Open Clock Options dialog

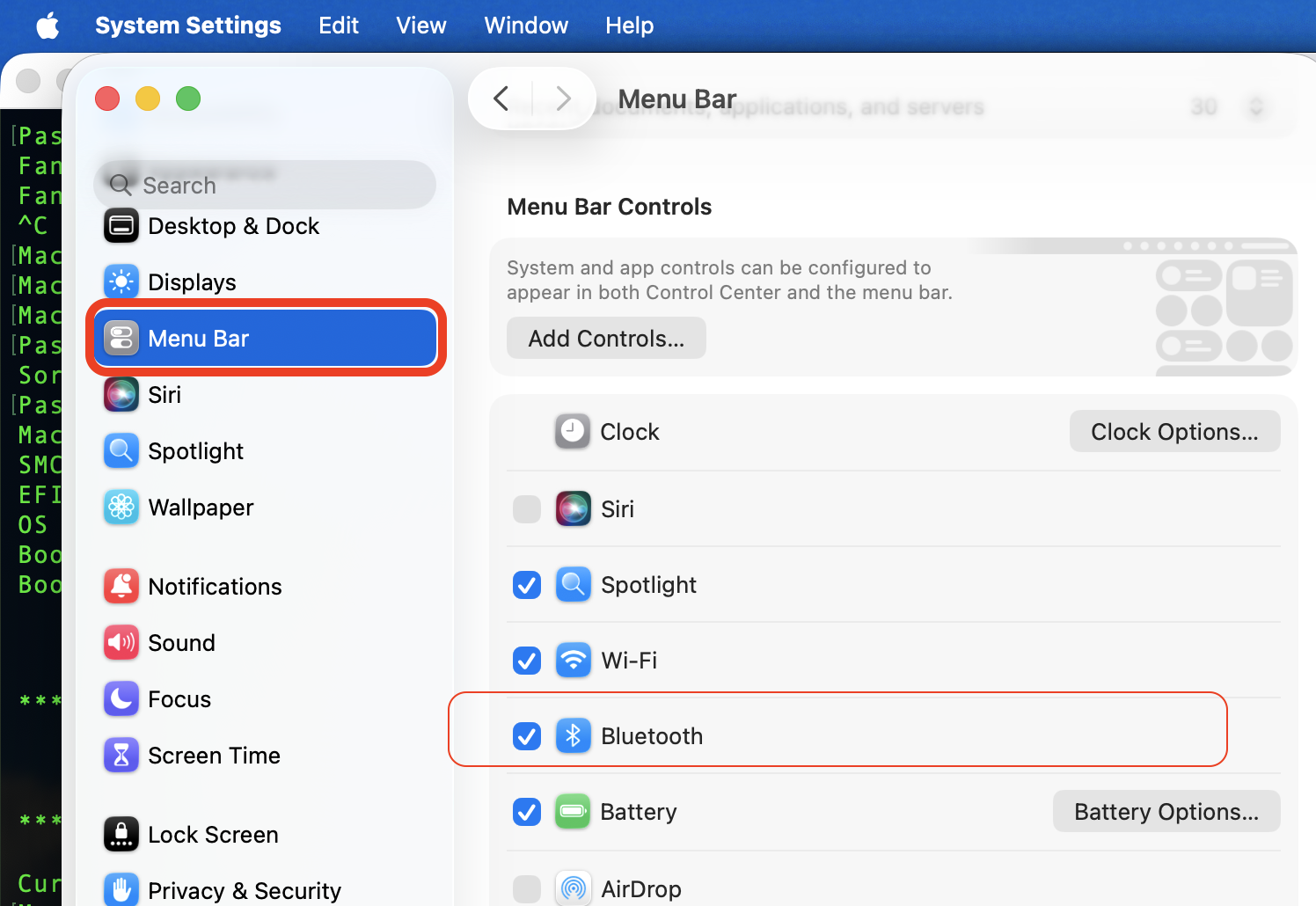[x=1174, y=432]
